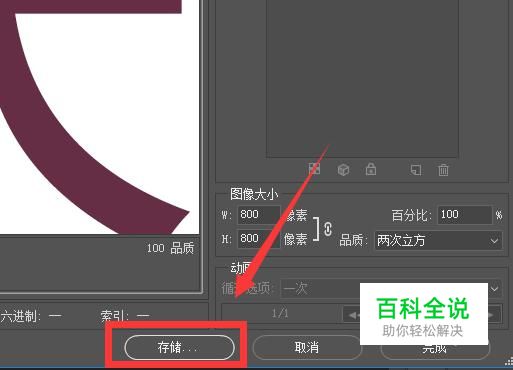Open the 循环选项 looping dropdown
Image resolution: width=513 pixels, height=370 pixels.
(391, 288)
